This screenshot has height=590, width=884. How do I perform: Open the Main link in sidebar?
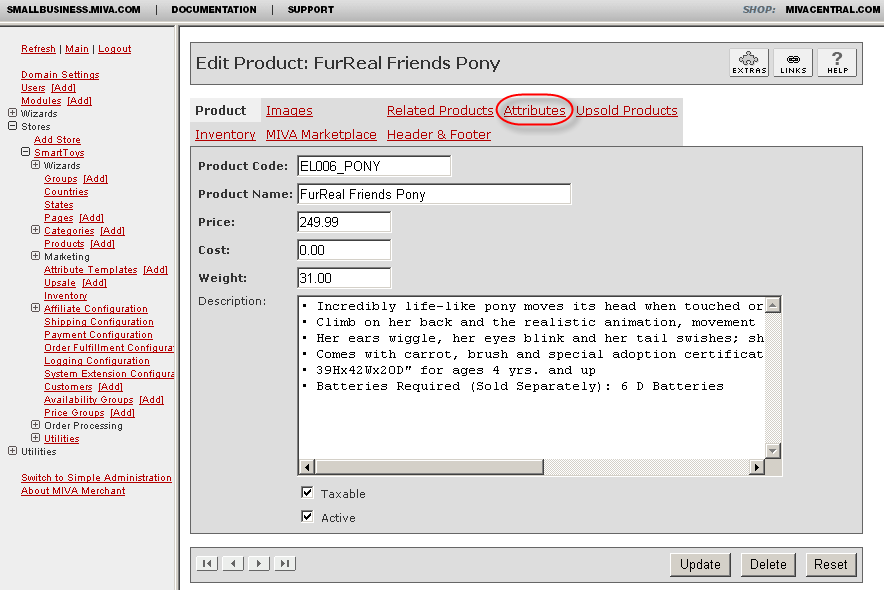[77, 49]
